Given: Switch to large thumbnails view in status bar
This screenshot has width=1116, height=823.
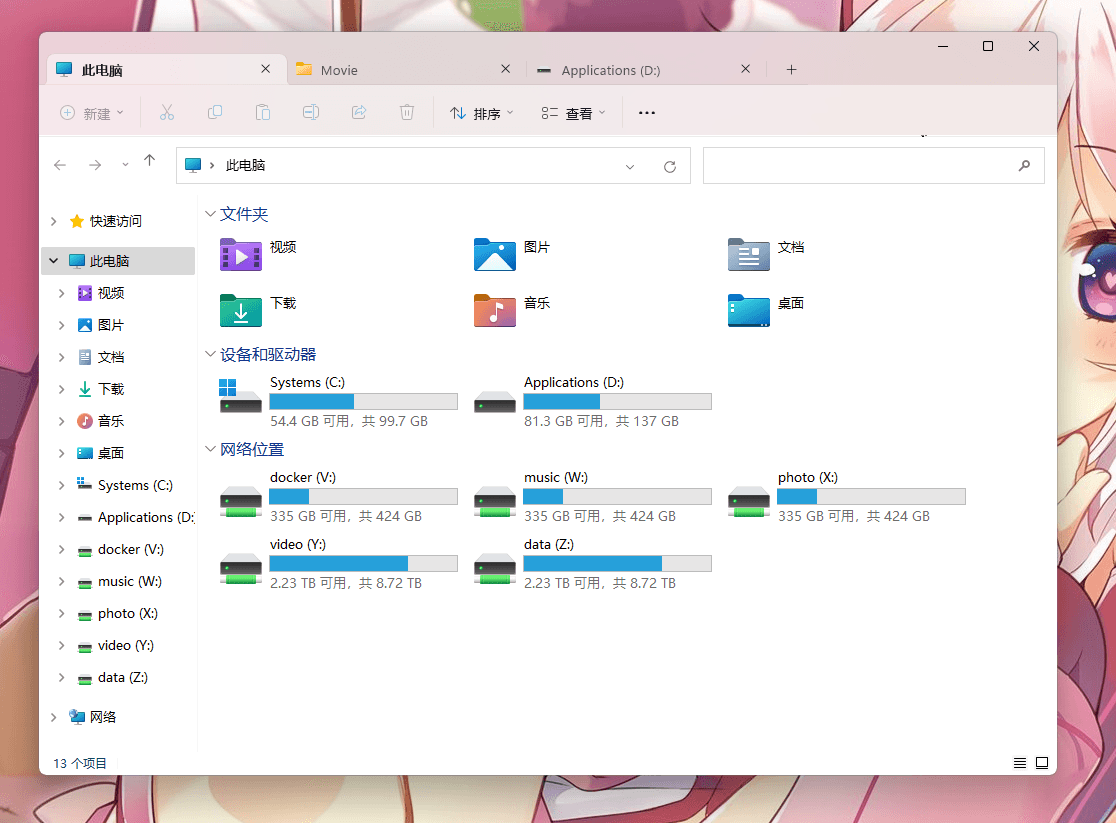Looking at the screenshot, I should 1042,763.
